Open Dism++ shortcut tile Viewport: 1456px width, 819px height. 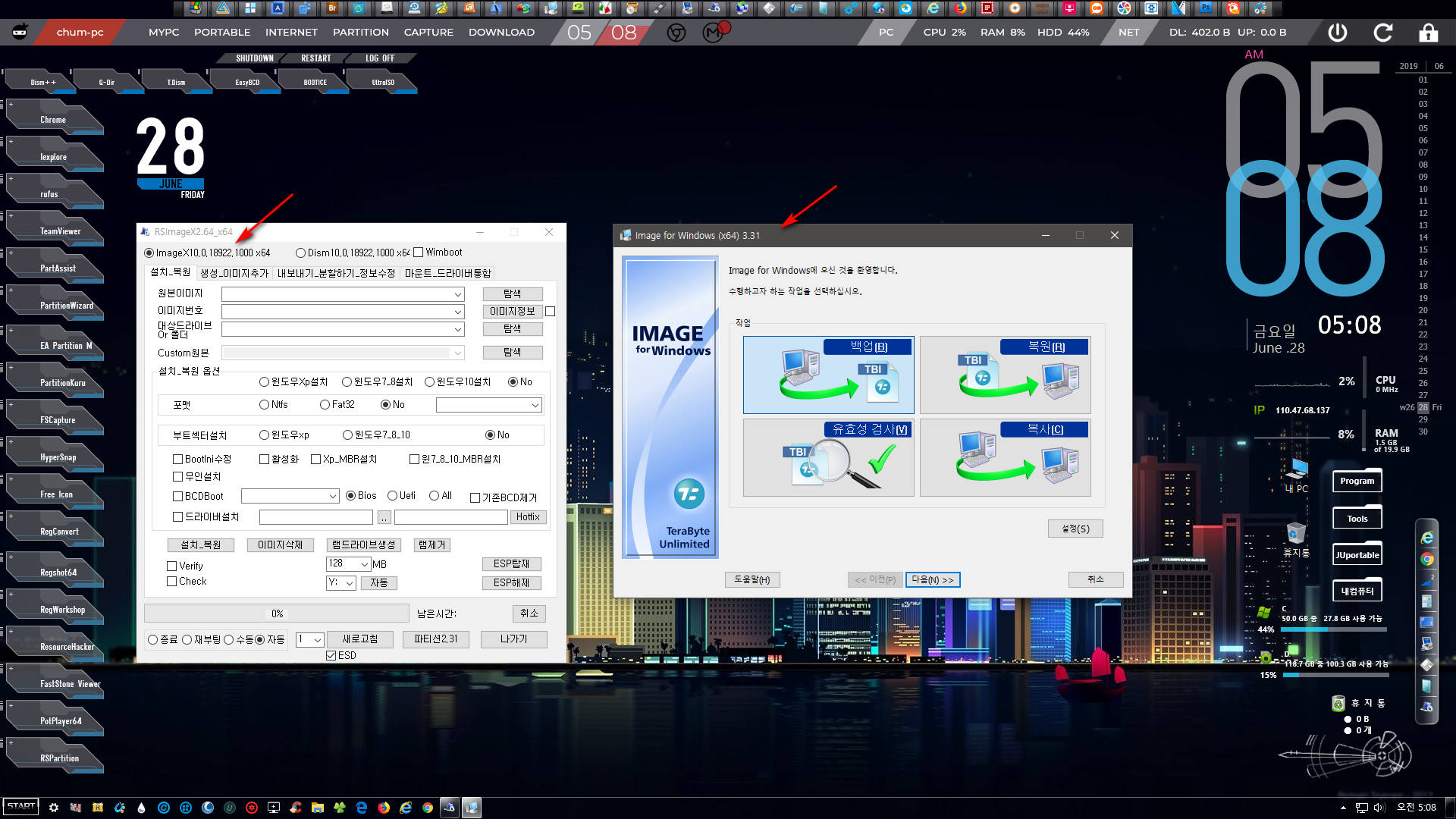tap(39, 82)
